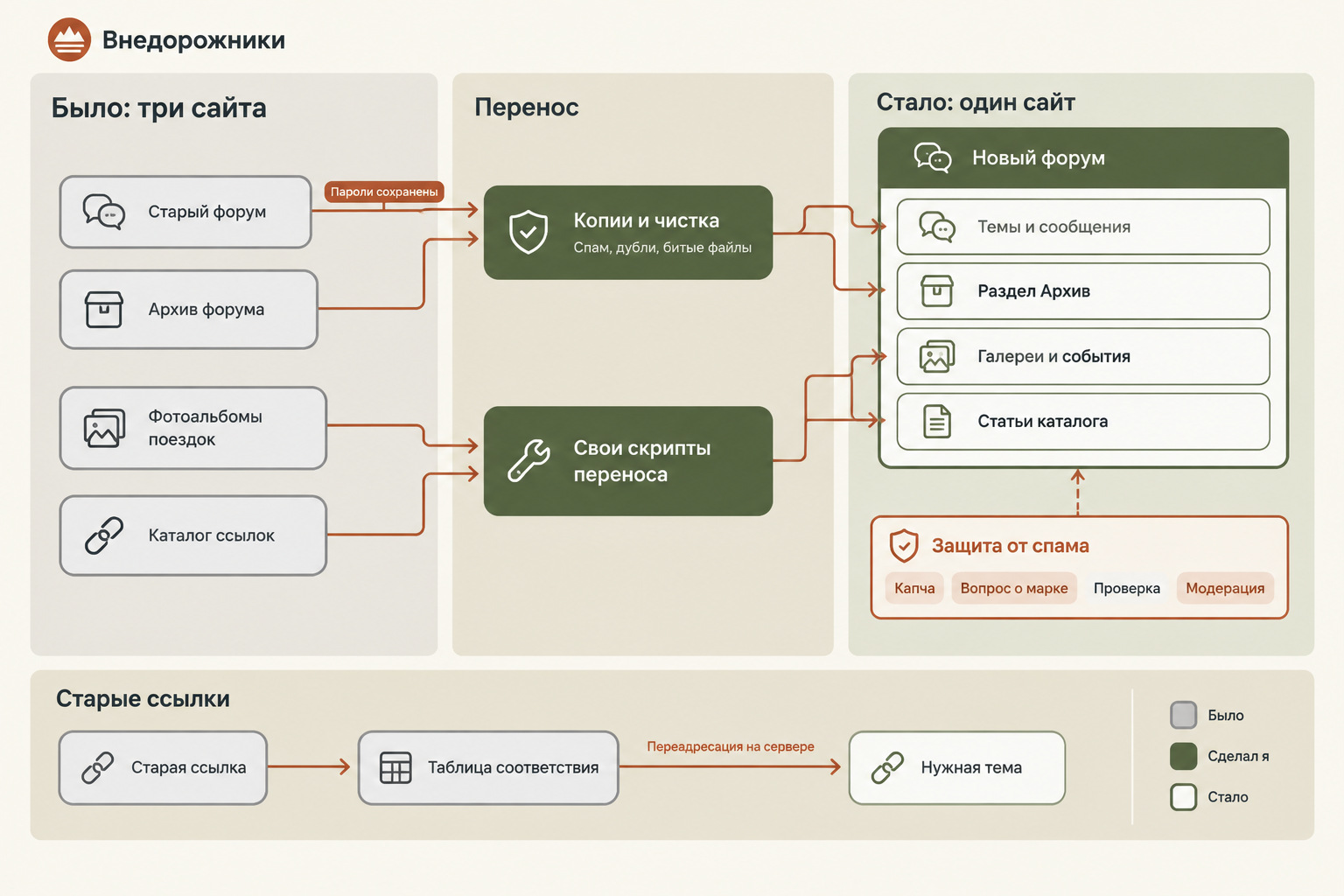
Task: Click the photo icon in Фотоальбомы поездок
Action: pos(104,428)
